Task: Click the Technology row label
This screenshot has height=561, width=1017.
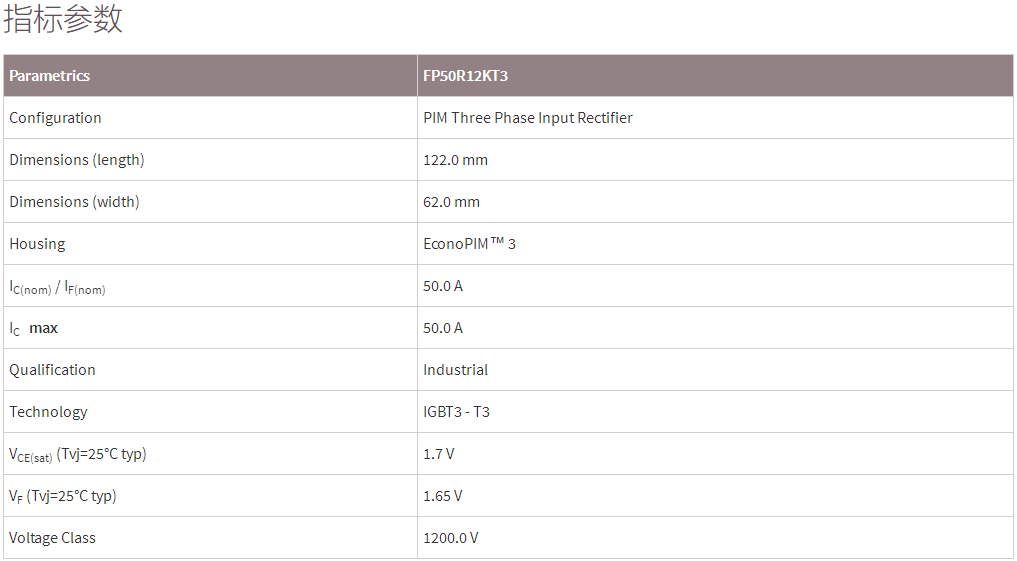Action: click(49, 412)
